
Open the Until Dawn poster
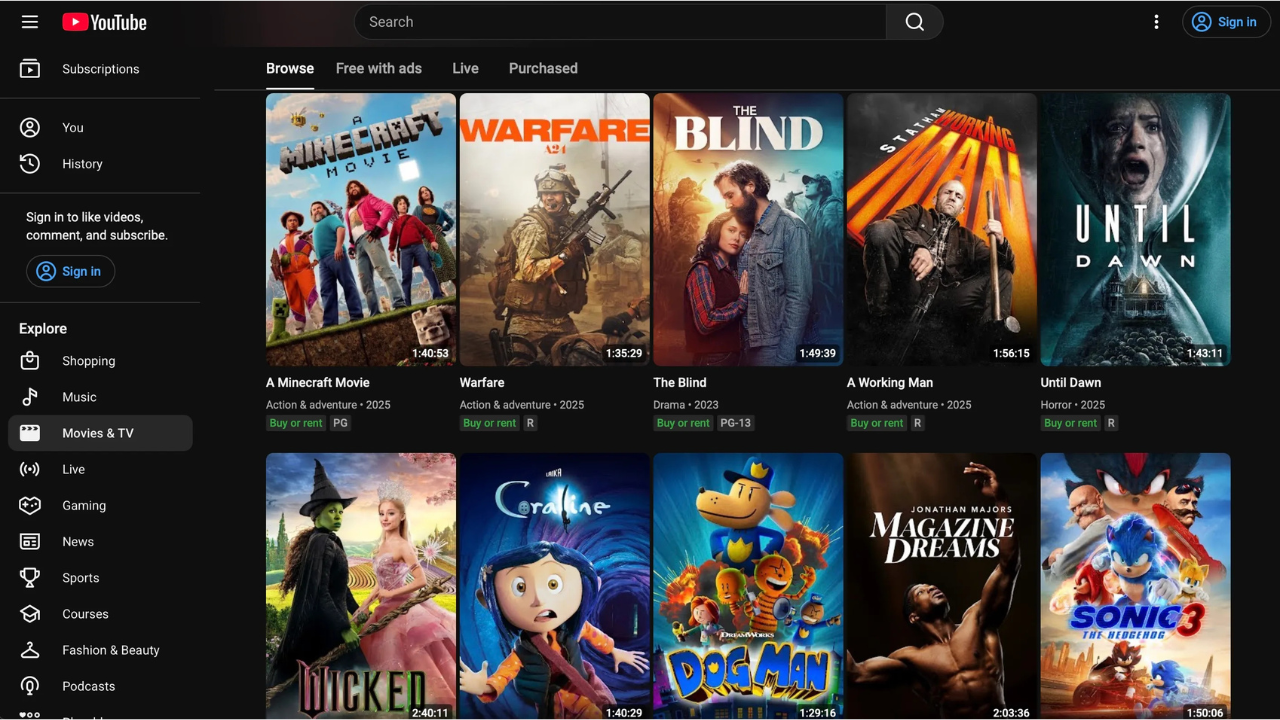(x=1136, y=230)
